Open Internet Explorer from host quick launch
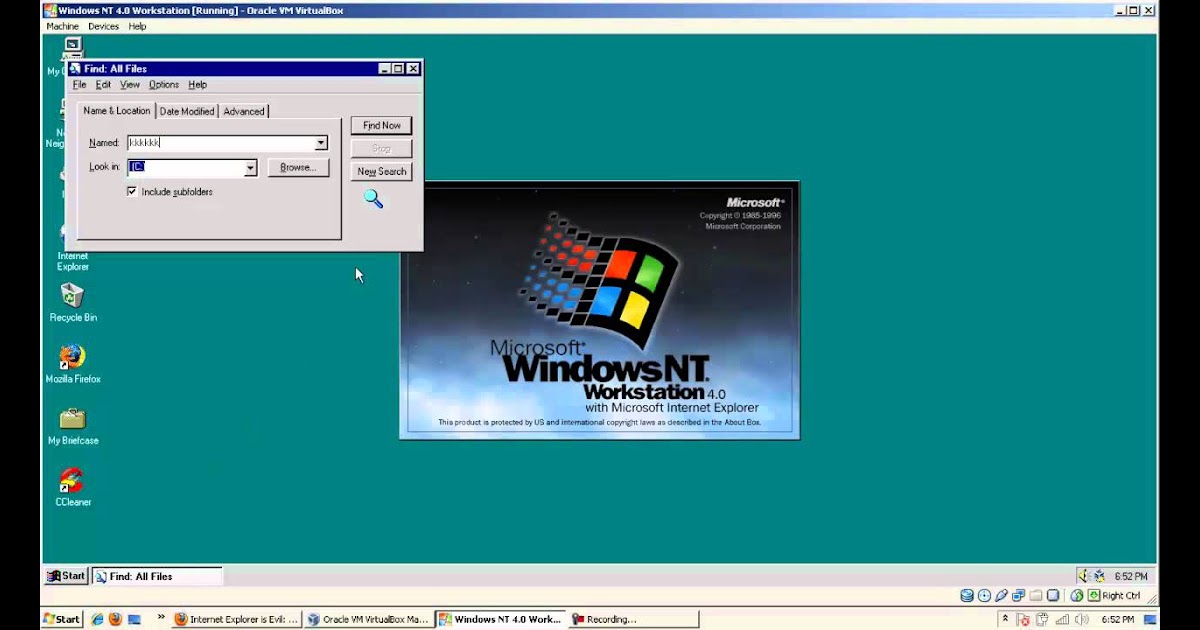The image size is (1200, 630). pyautogui.click(x=97, y=619)
